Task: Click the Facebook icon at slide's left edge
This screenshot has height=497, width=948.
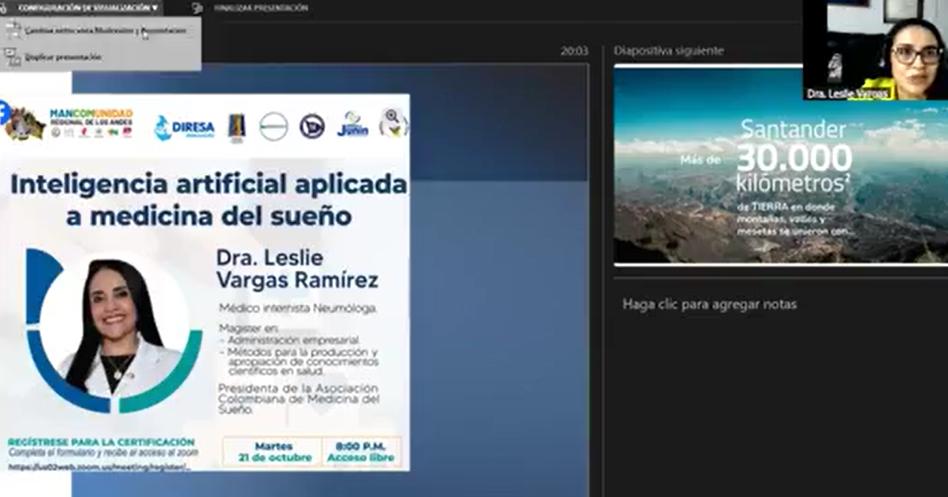Action: point(4,113)
